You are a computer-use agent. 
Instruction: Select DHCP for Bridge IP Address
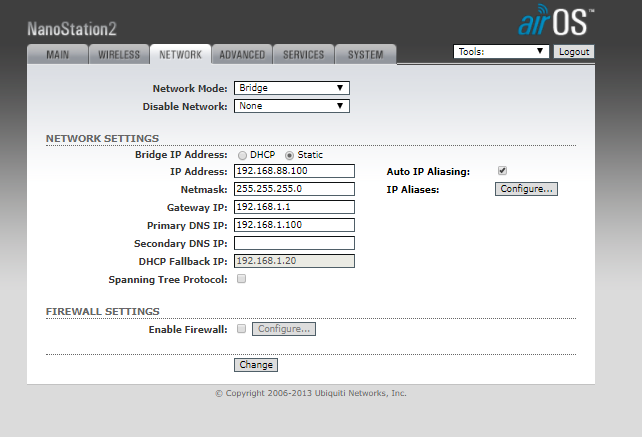pos(242,155)
